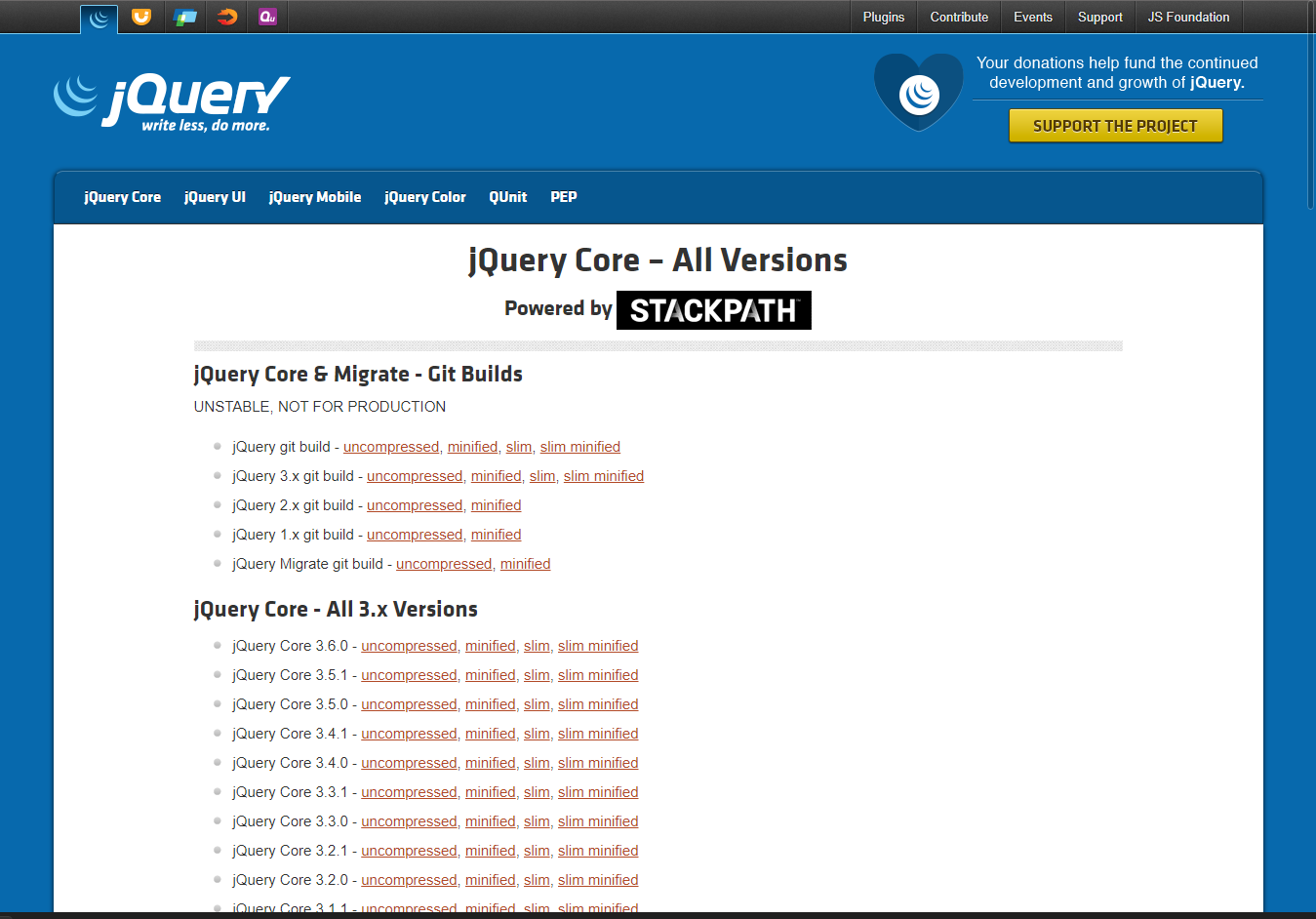
Task: Open the Sizzle project tab icon
Action: point(227,17)
